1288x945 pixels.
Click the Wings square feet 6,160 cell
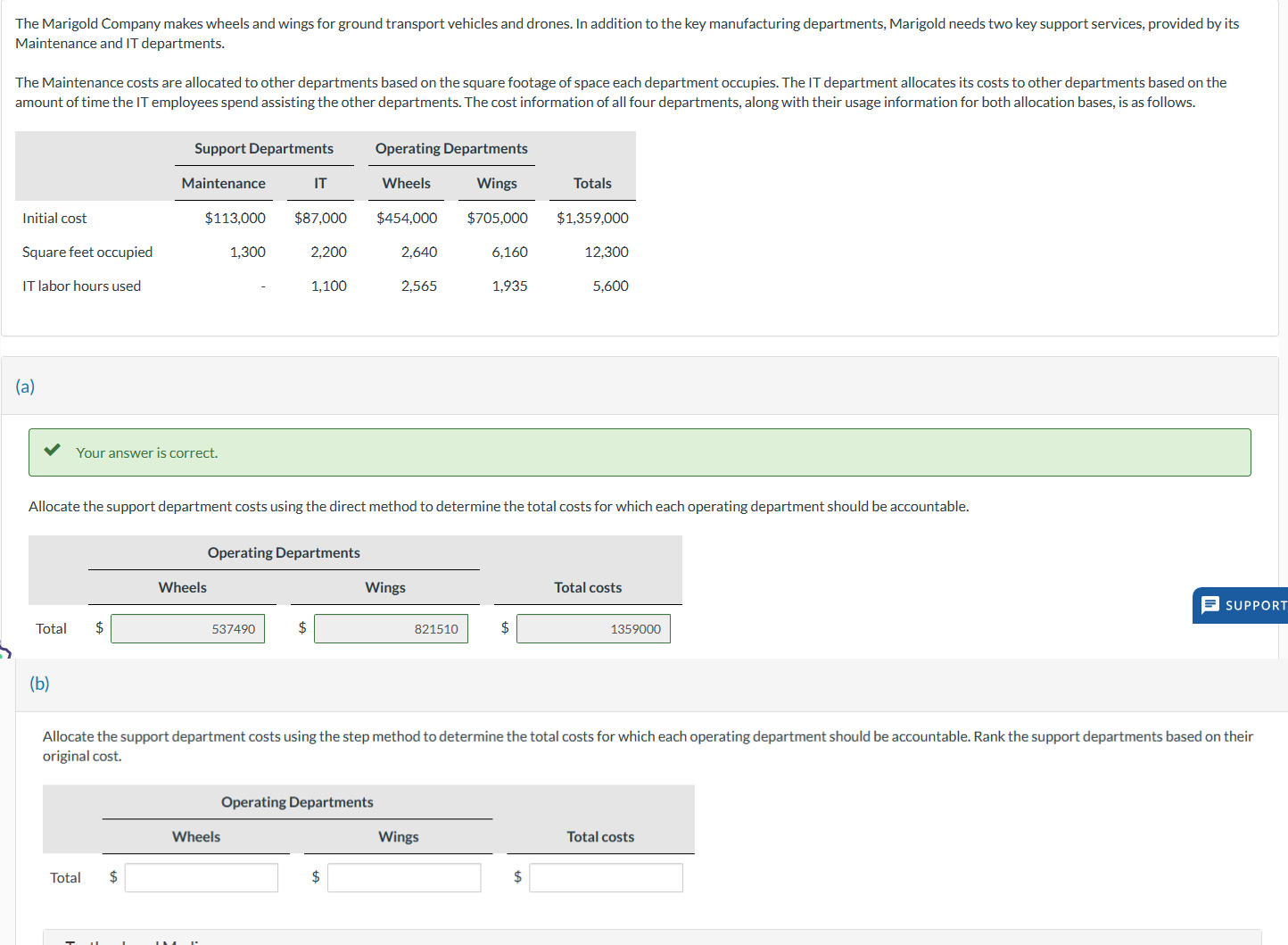[x=509, y=252]
